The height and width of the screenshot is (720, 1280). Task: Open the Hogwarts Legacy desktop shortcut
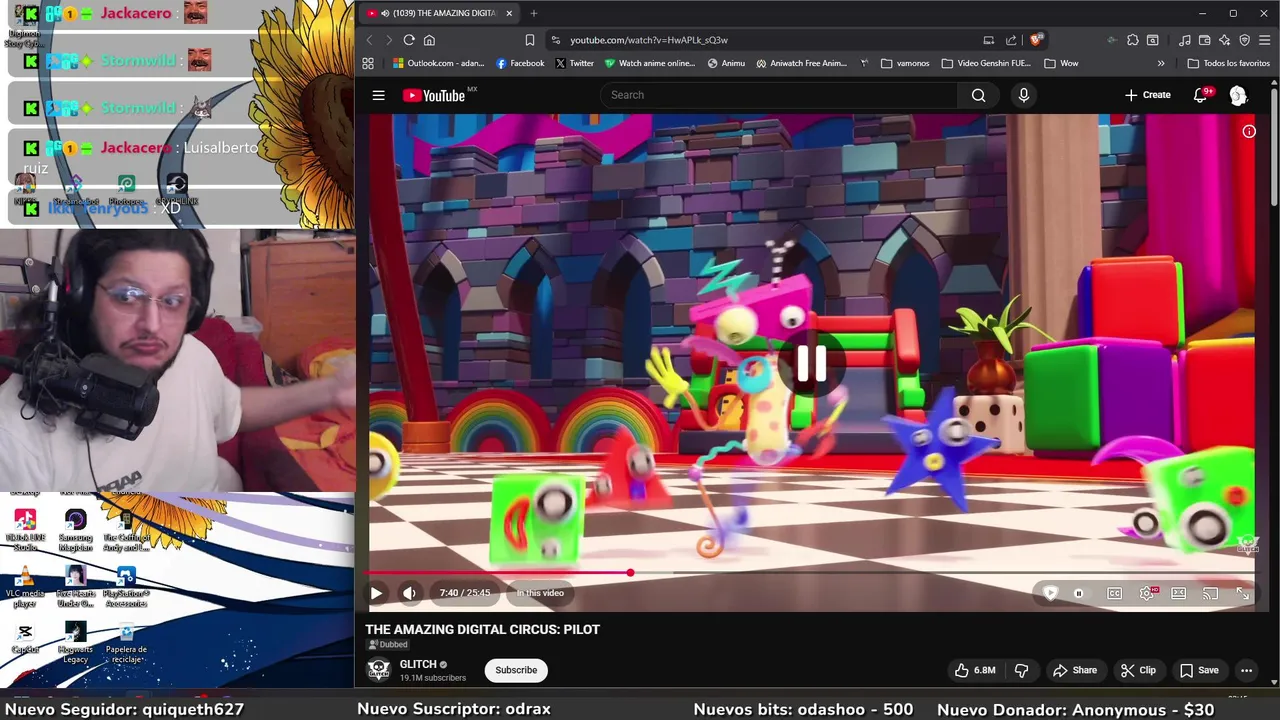click(x=75, y=643)
